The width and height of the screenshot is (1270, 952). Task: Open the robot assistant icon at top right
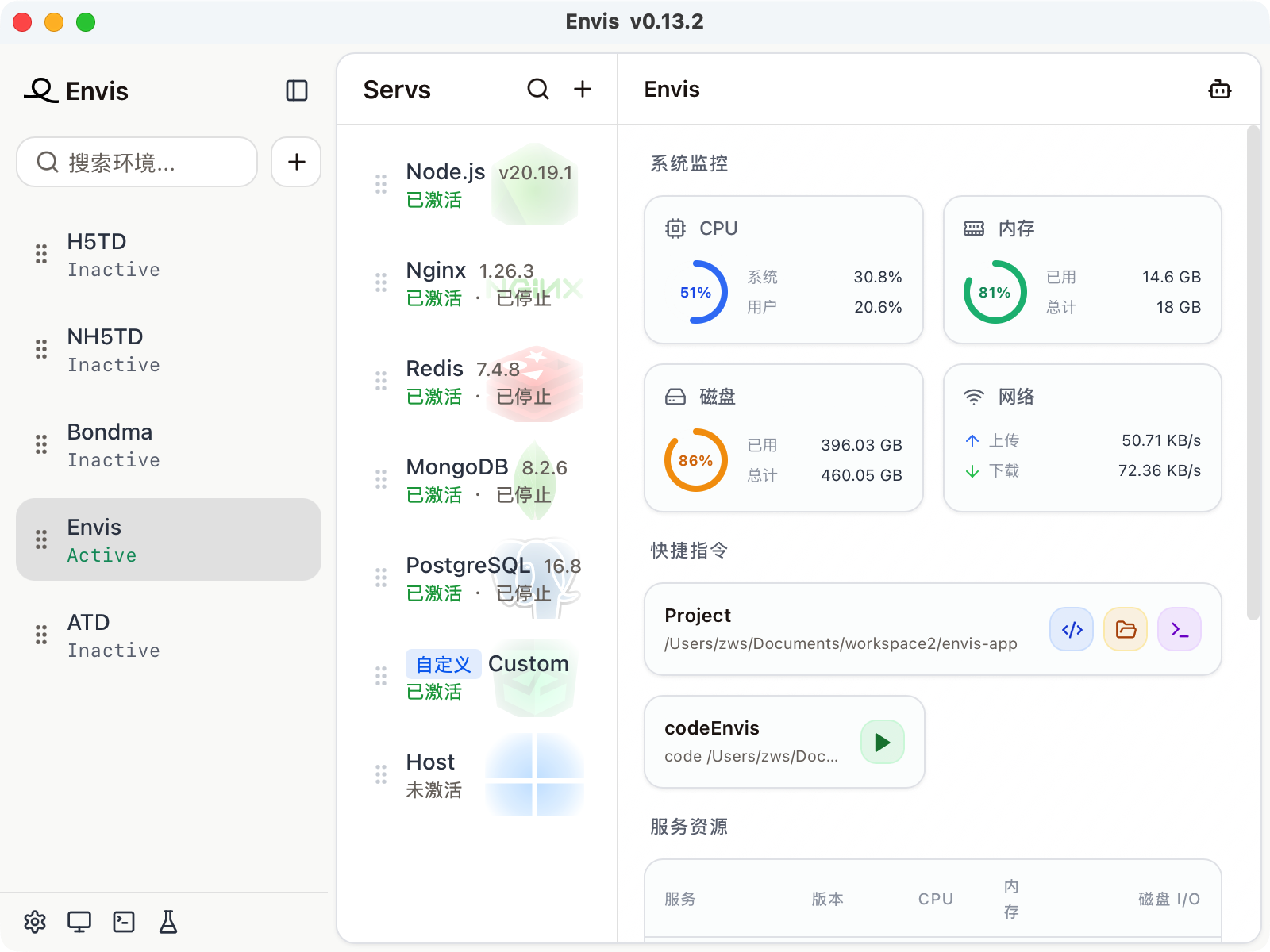pos(1220,89)
